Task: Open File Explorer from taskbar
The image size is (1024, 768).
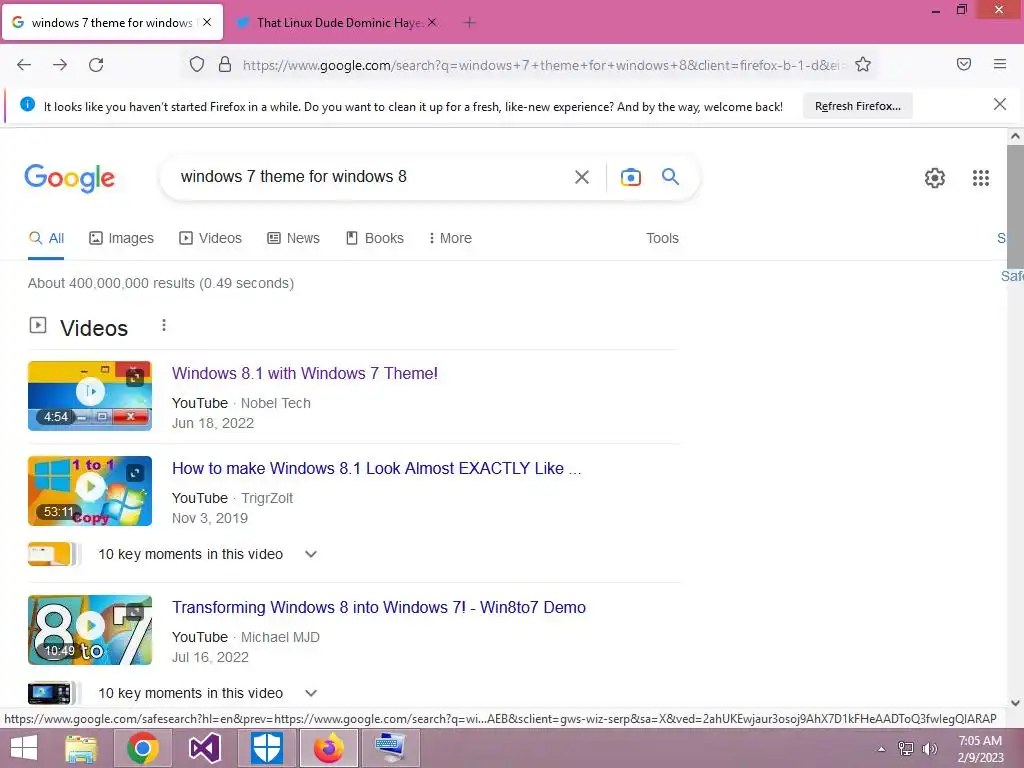Action: point(81,748)
